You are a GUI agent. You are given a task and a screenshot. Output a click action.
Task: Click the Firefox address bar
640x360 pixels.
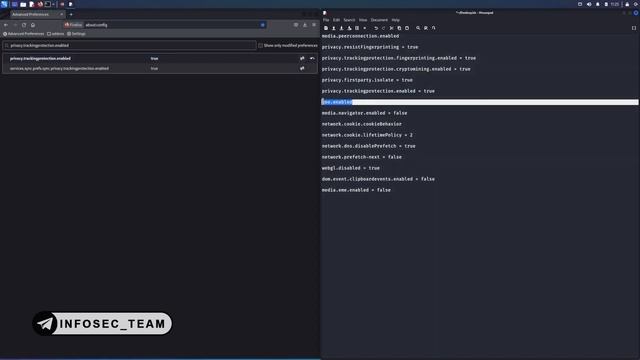pos(165,25)
